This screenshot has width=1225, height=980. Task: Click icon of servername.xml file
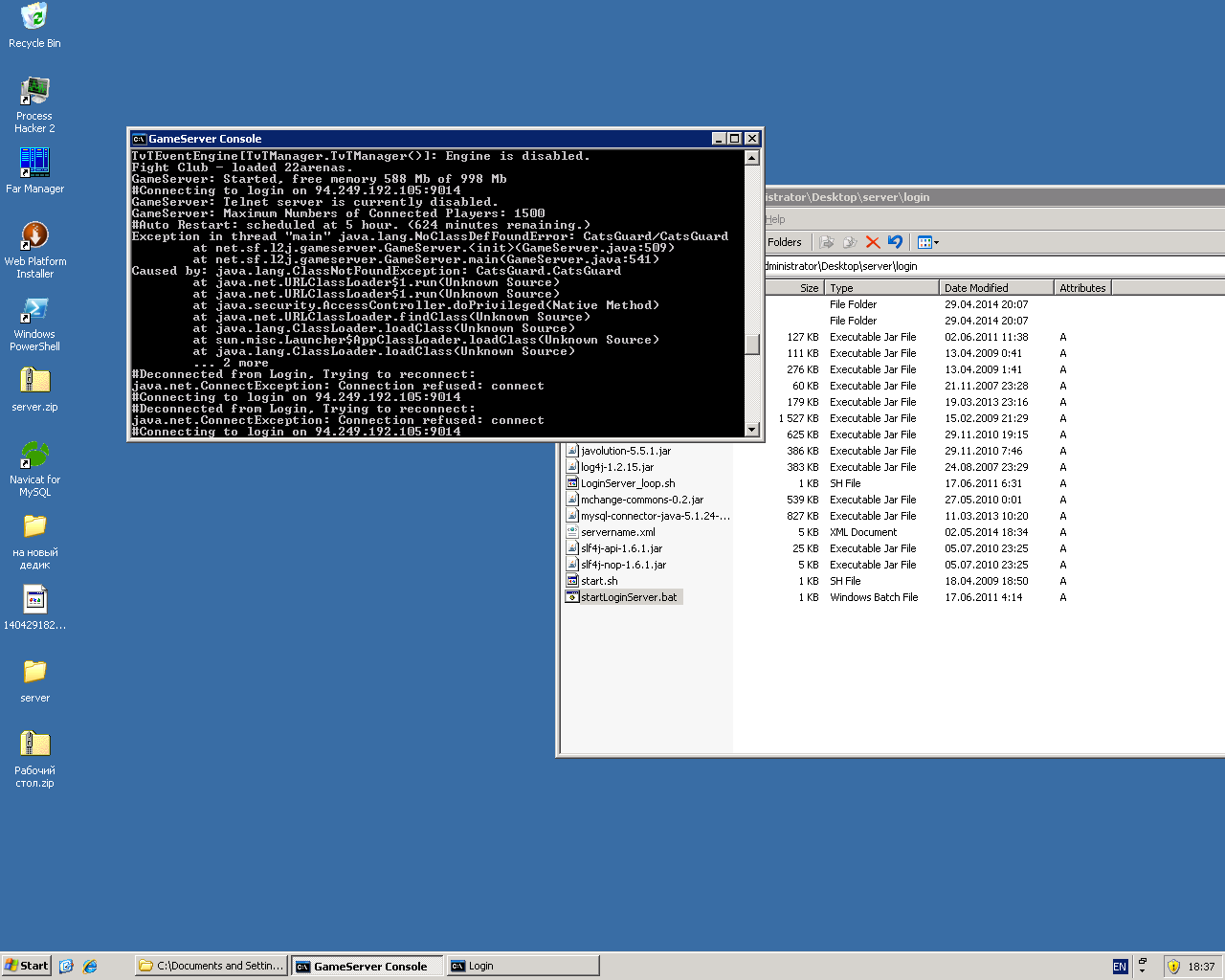[x=572, y=532]
